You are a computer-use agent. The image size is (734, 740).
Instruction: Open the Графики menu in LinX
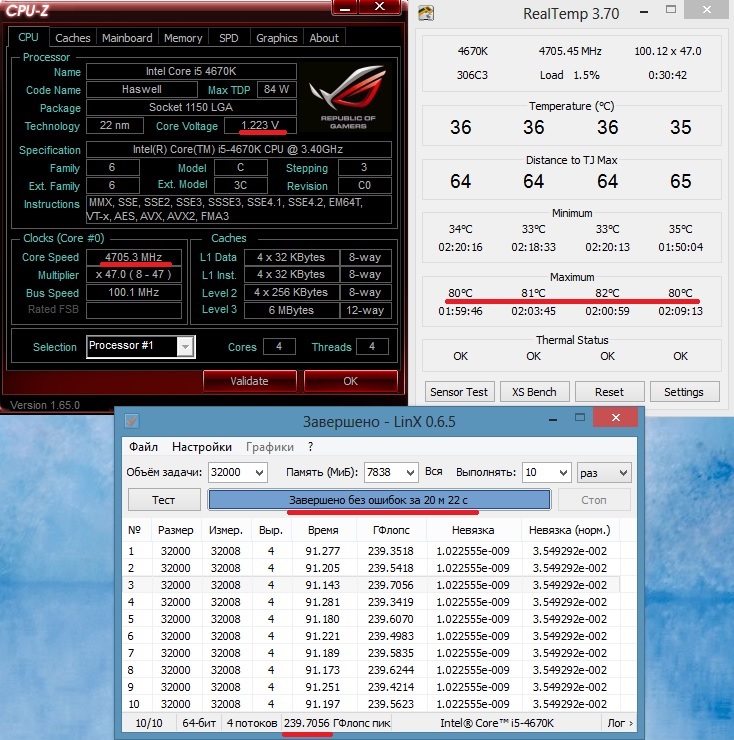coord(270,446)
